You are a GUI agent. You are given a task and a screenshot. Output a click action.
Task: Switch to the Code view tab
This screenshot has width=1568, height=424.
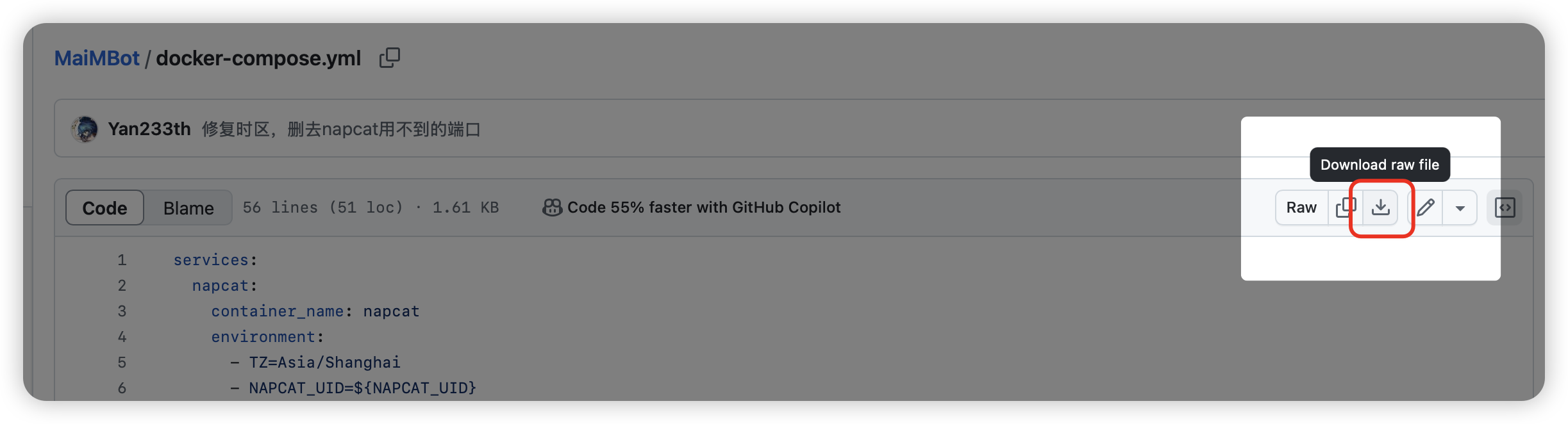104,208
